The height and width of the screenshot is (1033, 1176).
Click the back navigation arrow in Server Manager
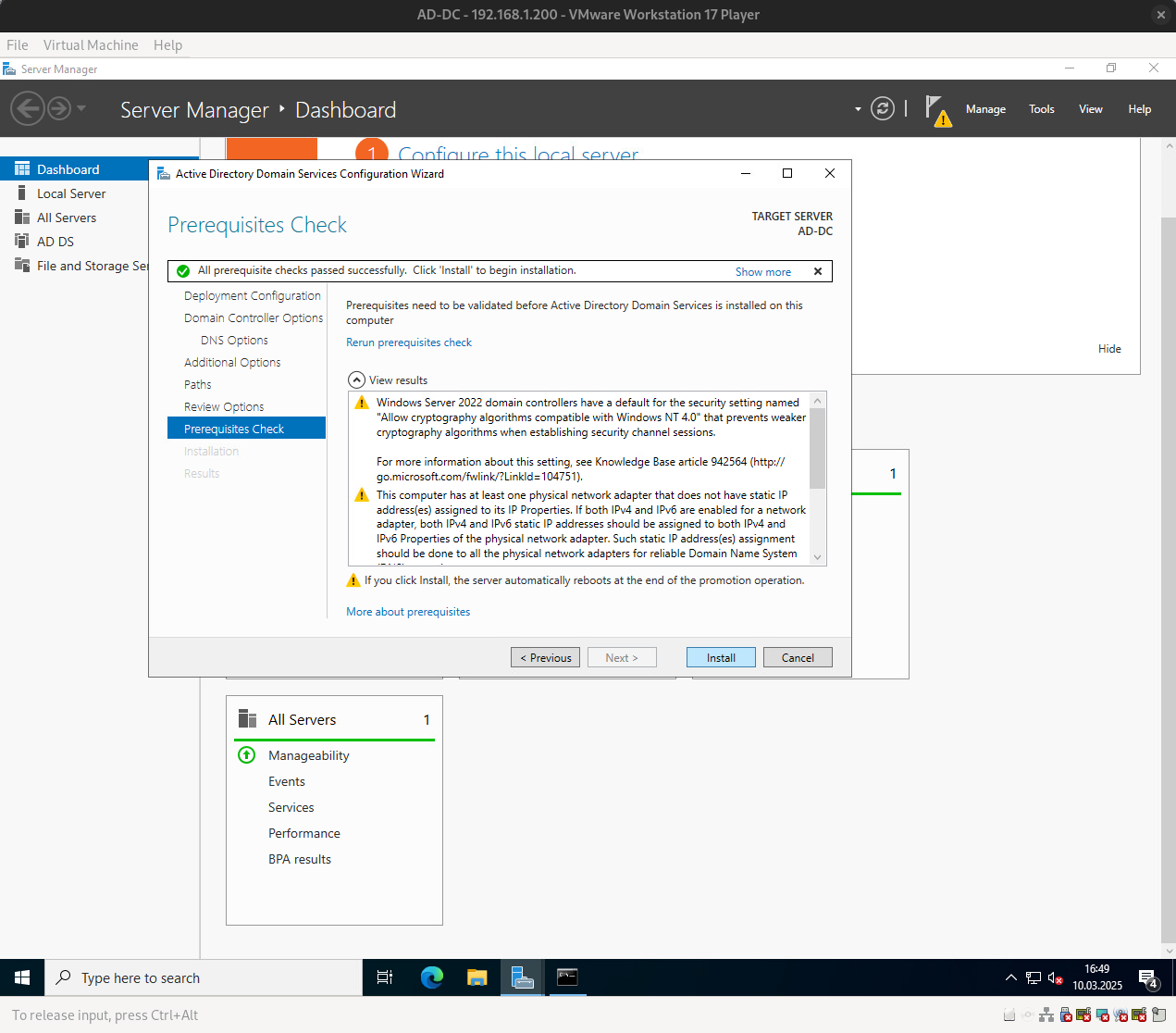click(28, 109)
